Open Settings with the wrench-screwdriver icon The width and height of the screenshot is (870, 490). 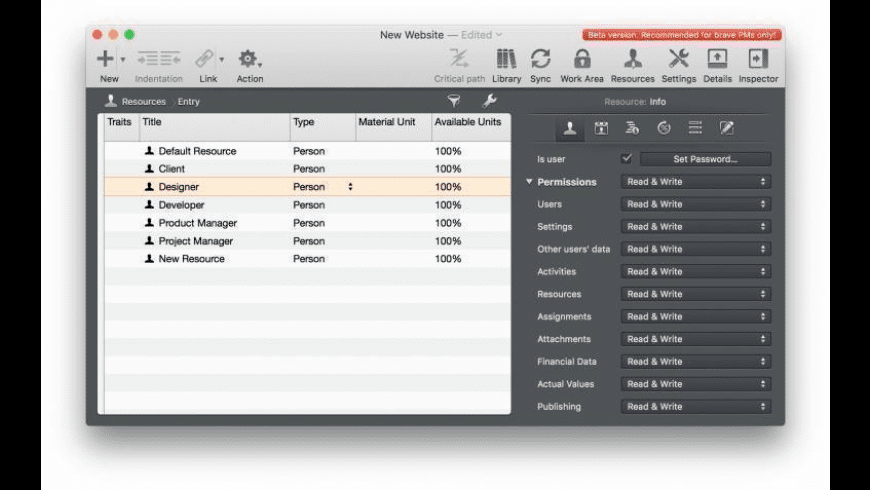pos(679,60)
